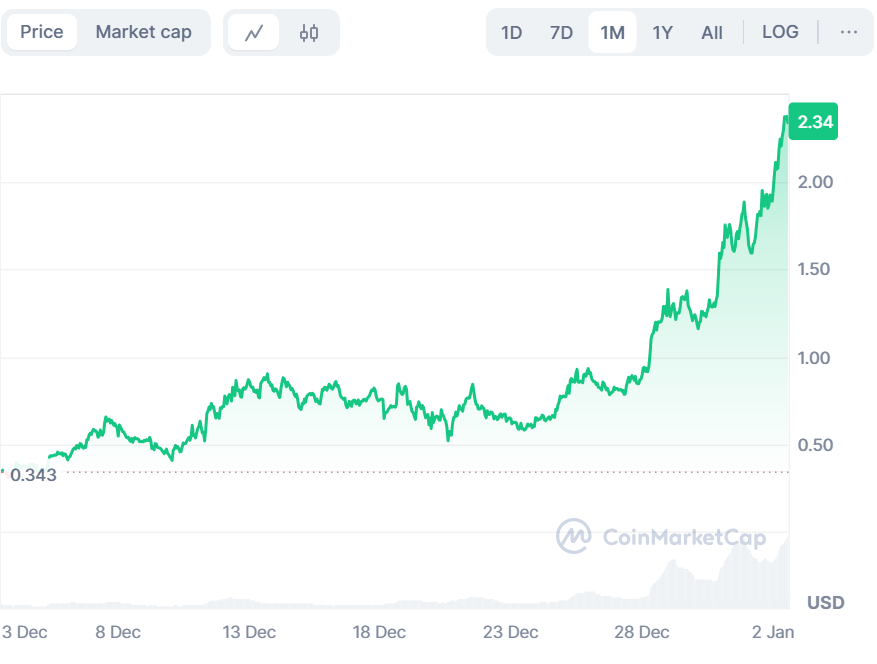
Task: Select the USD currency label
Action: pos(824,603)
